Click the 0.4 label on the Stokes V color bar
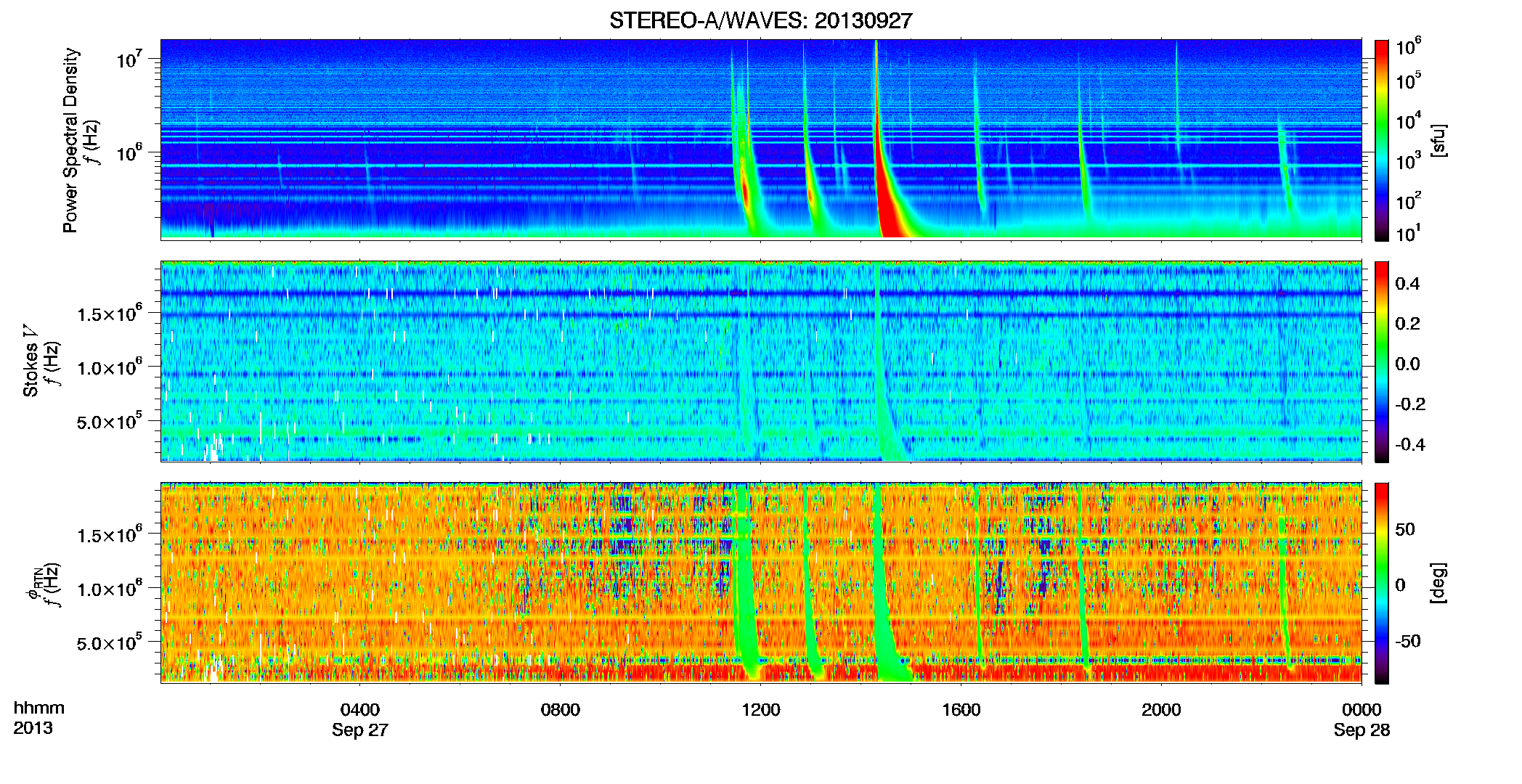 tap(1407, 283)
